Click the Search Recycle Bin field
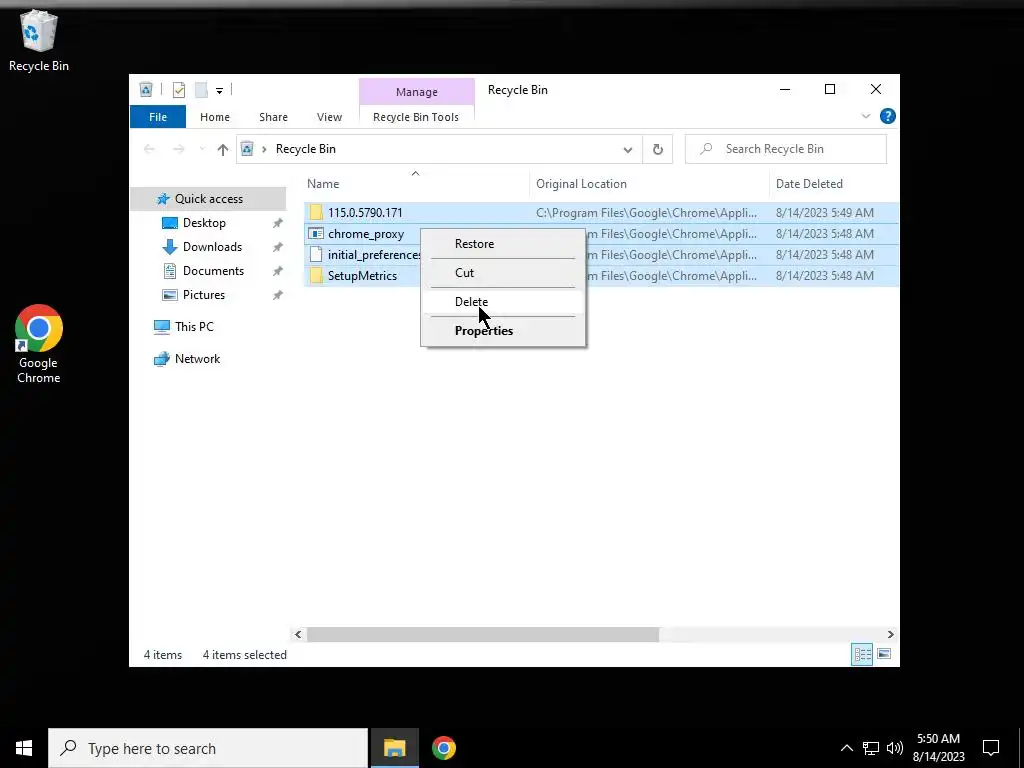1024x768 pixels. tap(786, 149)
